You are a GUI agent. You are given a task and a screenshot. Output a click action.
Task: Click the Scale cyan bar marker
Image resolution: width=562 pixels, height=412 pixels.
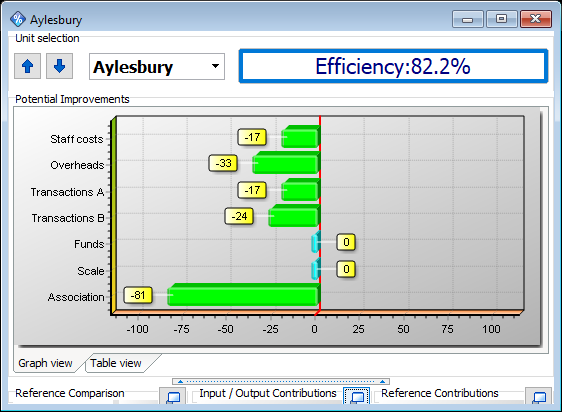(x=316, y=269)
